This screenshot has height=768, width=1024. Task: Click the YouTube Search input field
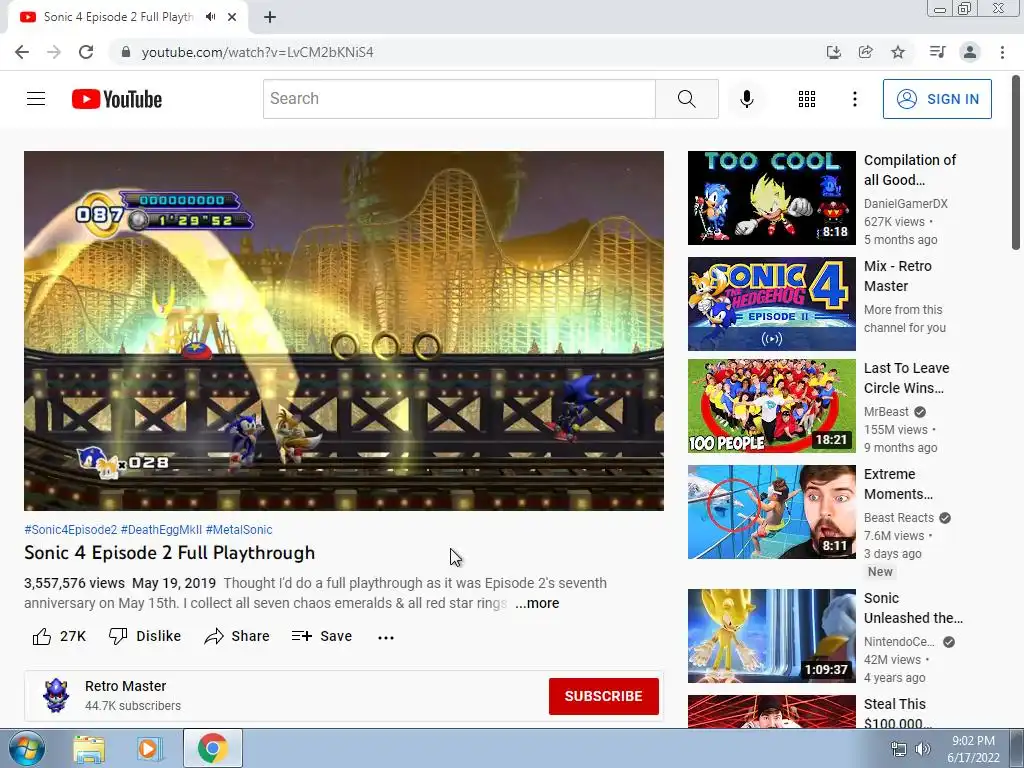pos(459,99)
